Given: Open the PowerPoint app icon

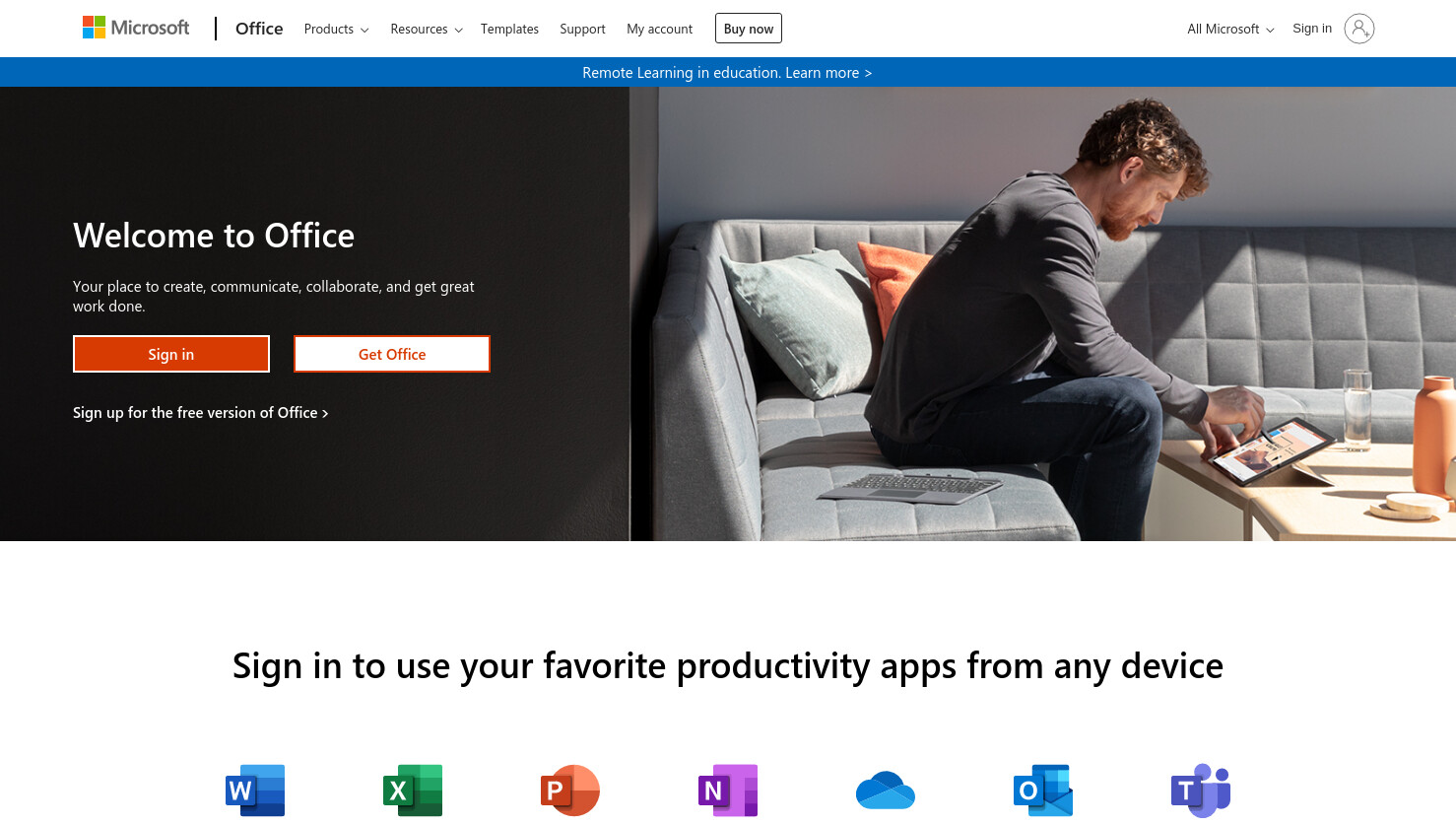Looking at the screenshot, I should point(570,791).
